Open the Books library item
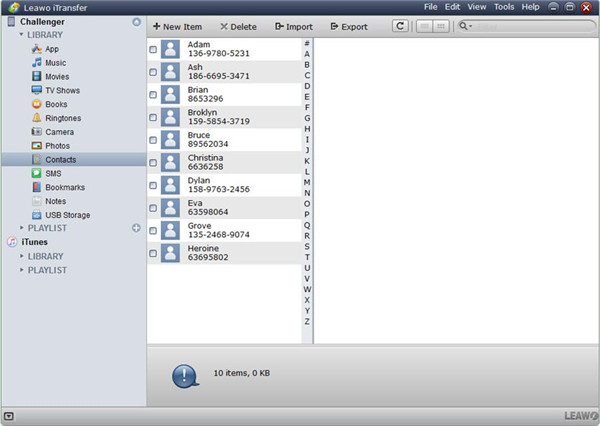Image resolution: width=600 pixels, height=426 pixels. pos(49,104)
